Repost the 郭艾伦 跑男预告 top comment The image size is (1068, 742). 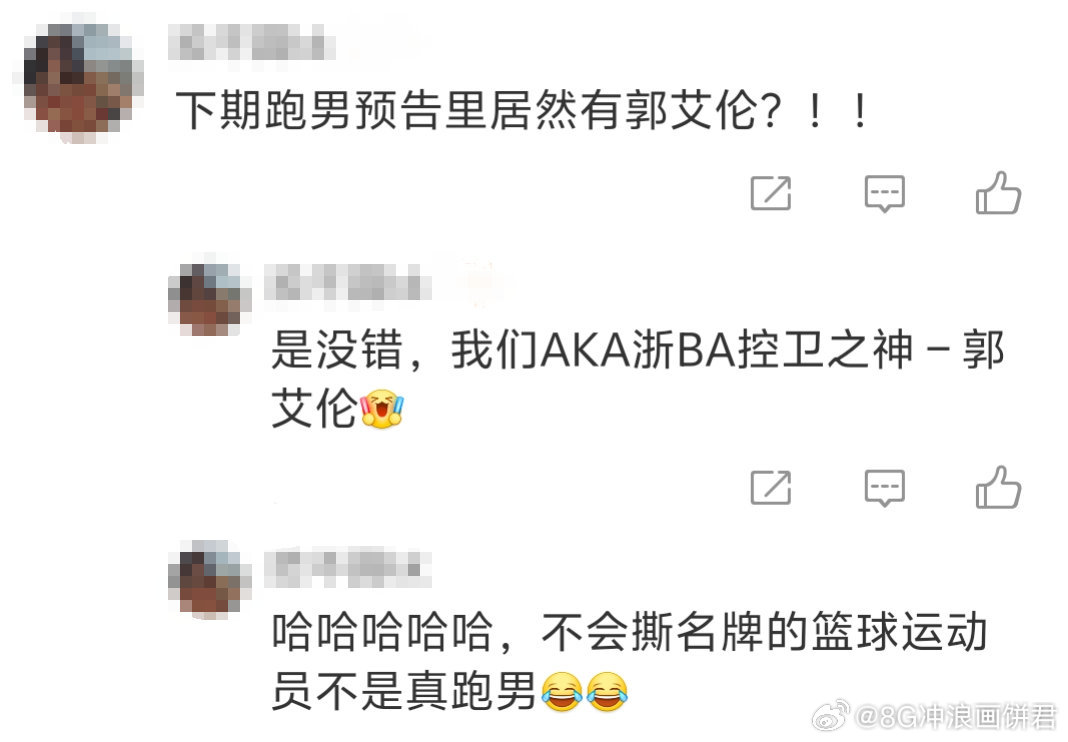(770, 193)
